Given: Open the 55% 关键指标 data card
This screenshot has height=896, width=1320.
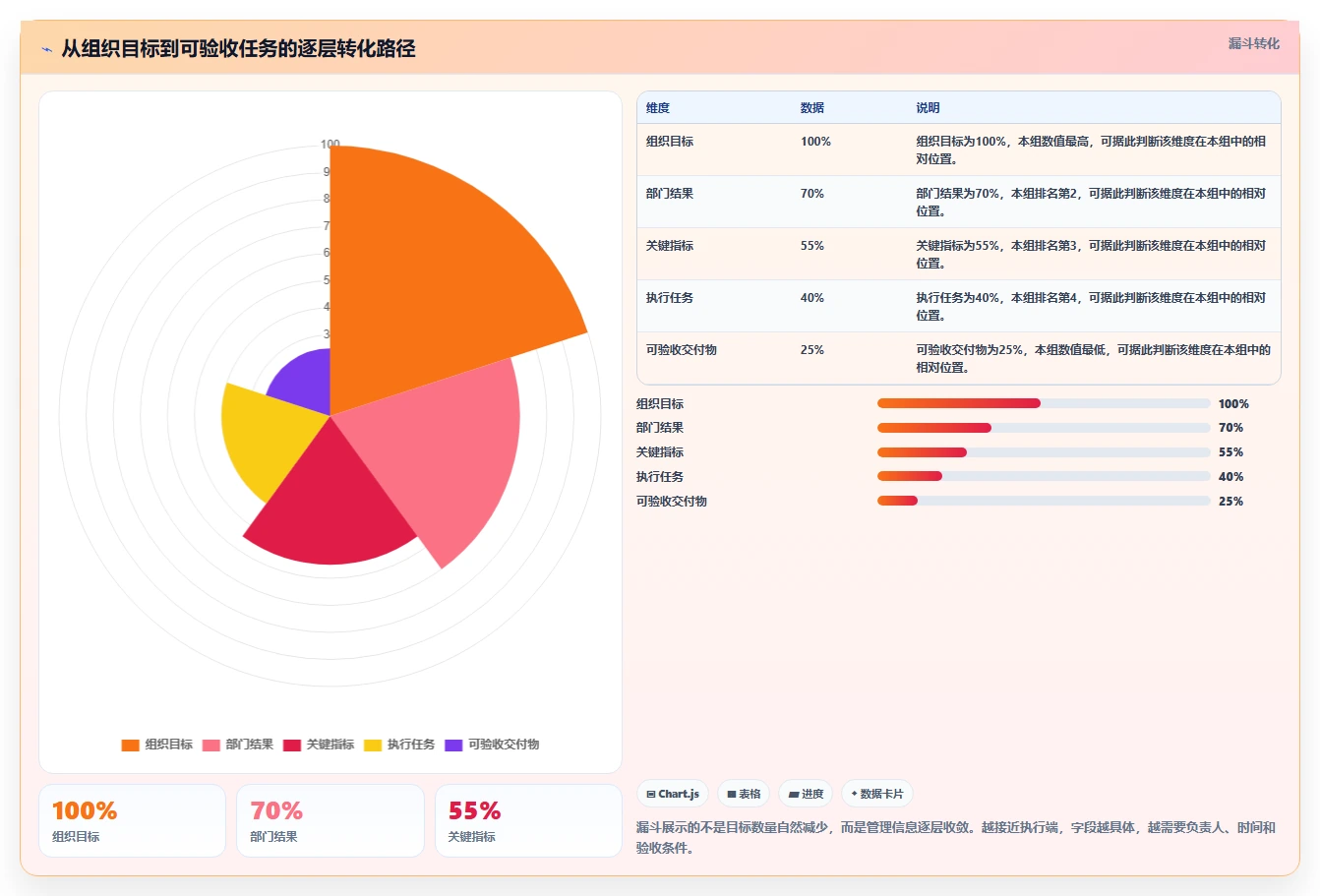Looking at the screenshot, I should tap(528, 820).
